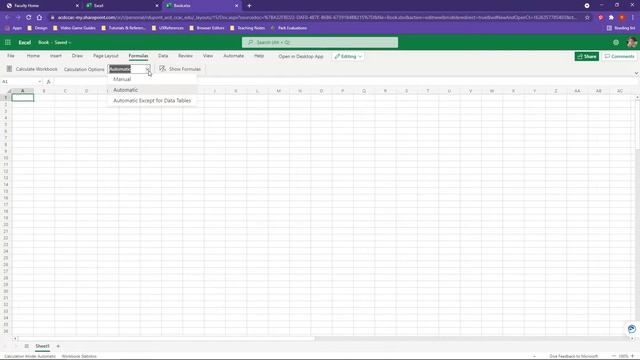Switch to the Page Layout ribbon tab

(106, 56)
